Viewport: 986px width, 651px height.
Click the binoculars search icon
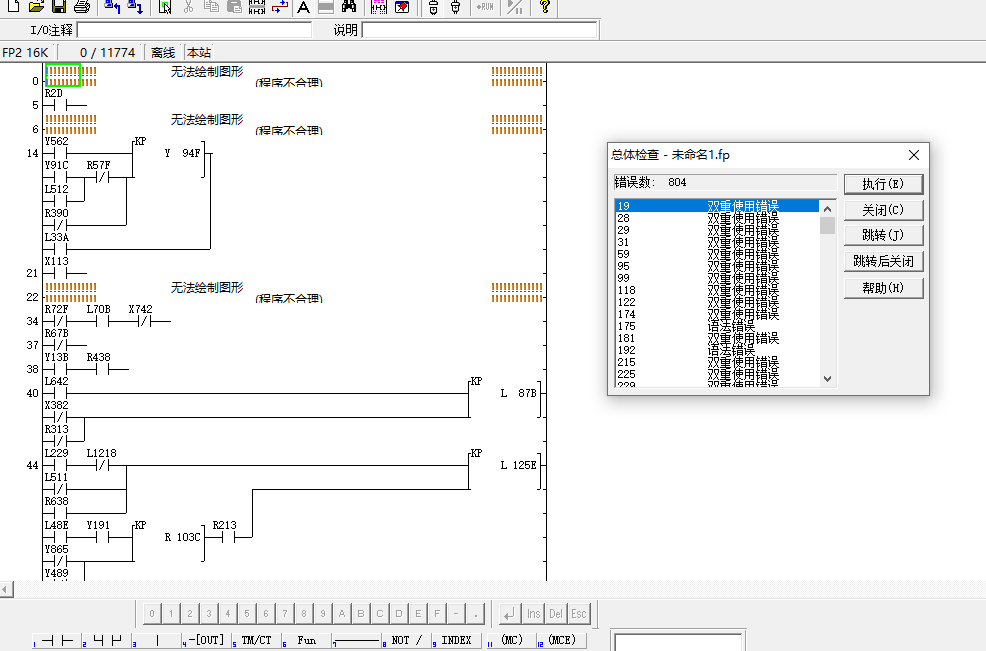coord(349,7)
